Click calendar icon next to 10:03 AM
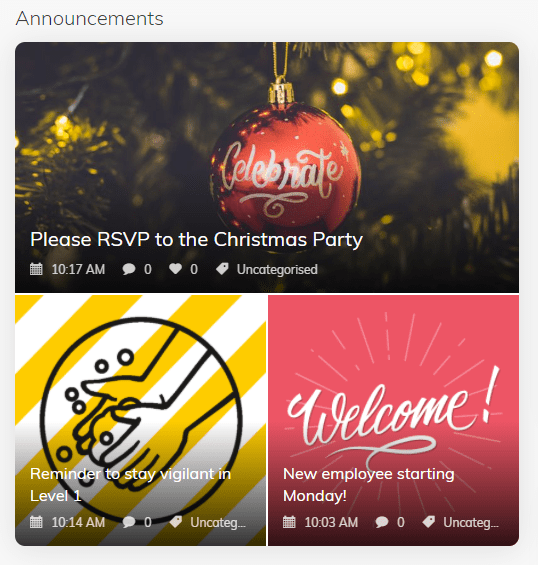The image size is (538, 565). tap(289, 522)
